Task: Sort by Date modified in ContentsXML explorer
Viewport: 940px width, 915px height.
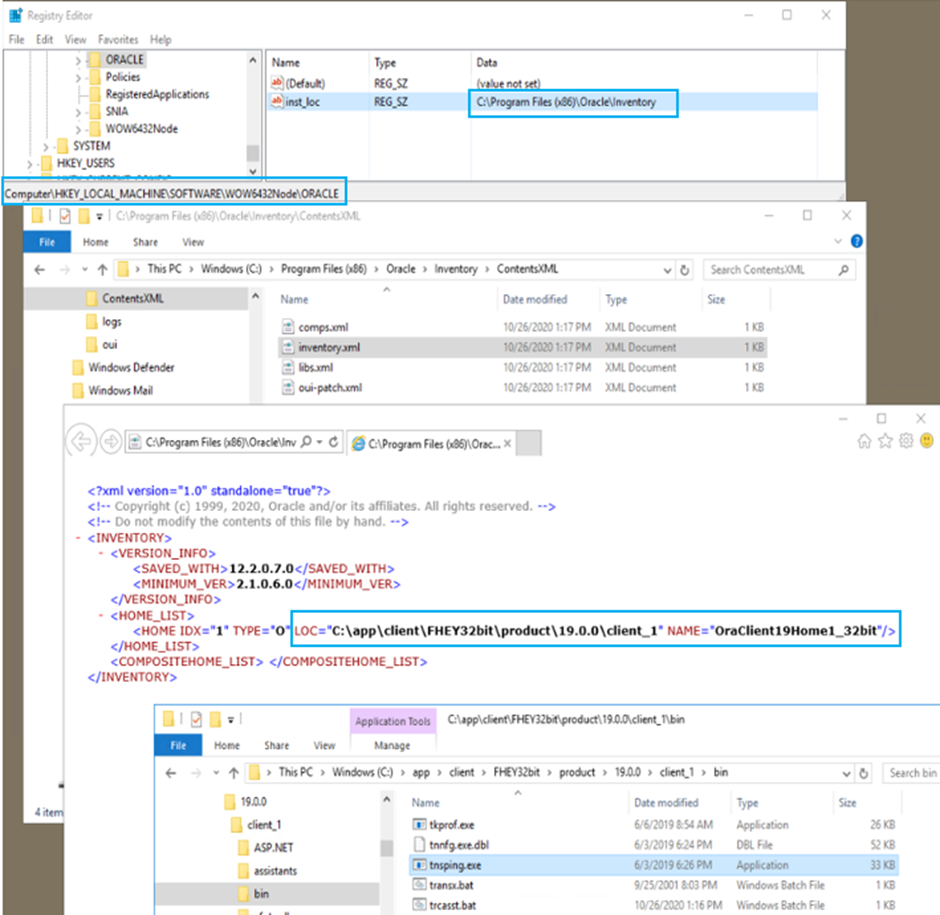Action: [x=535, y=299]
